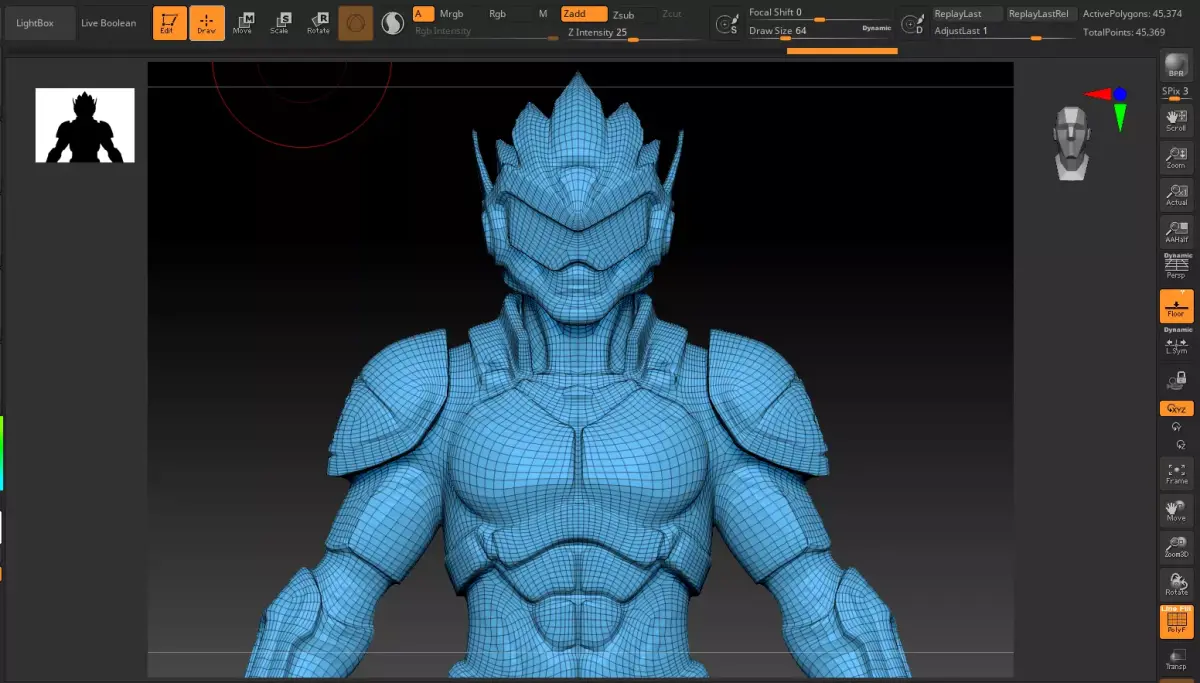
Task: Click the D brush depth icon
Action: click(x=912, y=23)
